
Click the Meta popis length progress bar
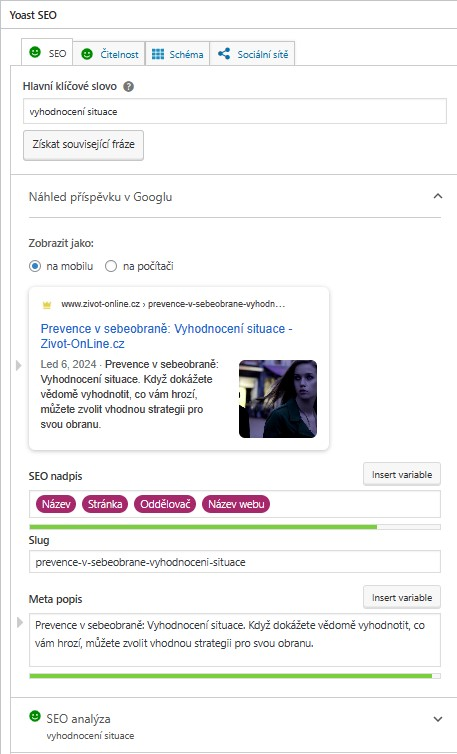point(235,676)
